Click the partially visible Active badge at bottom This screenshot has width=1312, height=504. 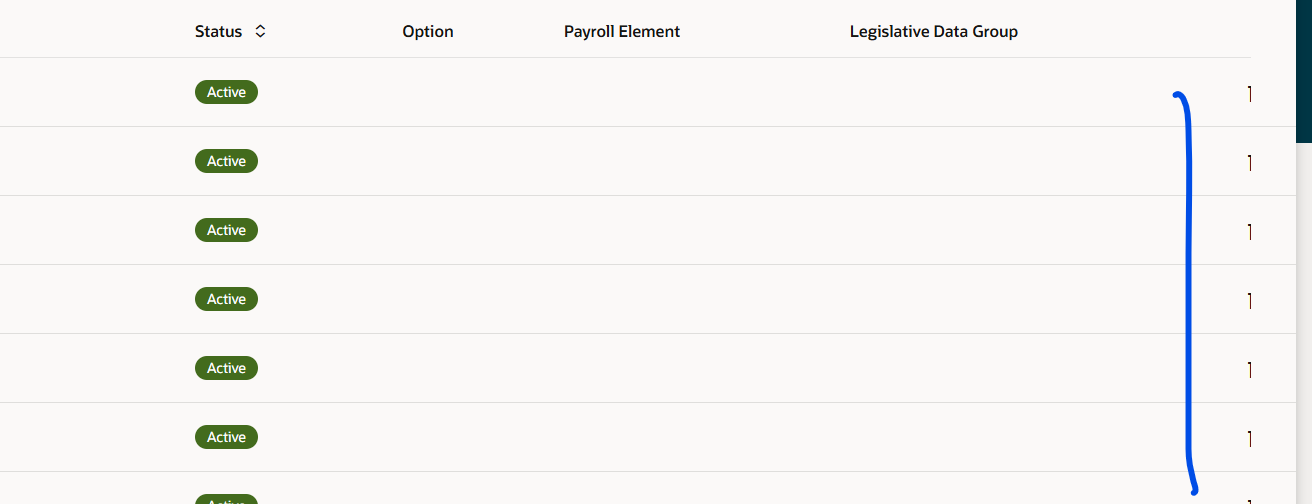[x=226, y=499]
